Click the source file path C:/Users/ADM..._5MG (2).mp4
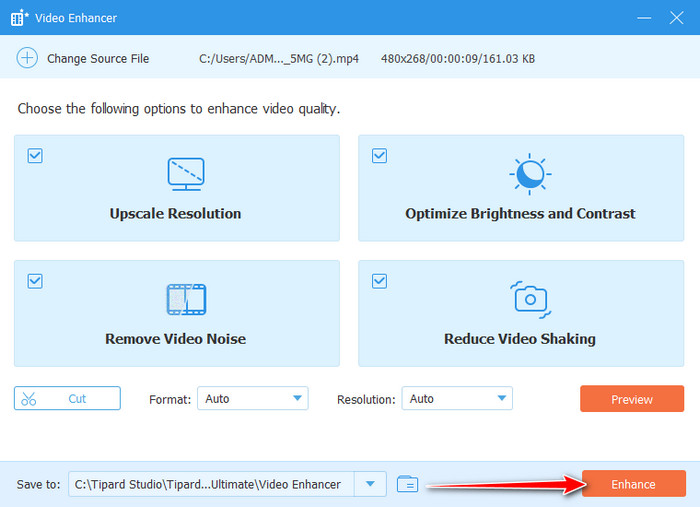 (279, 58)
